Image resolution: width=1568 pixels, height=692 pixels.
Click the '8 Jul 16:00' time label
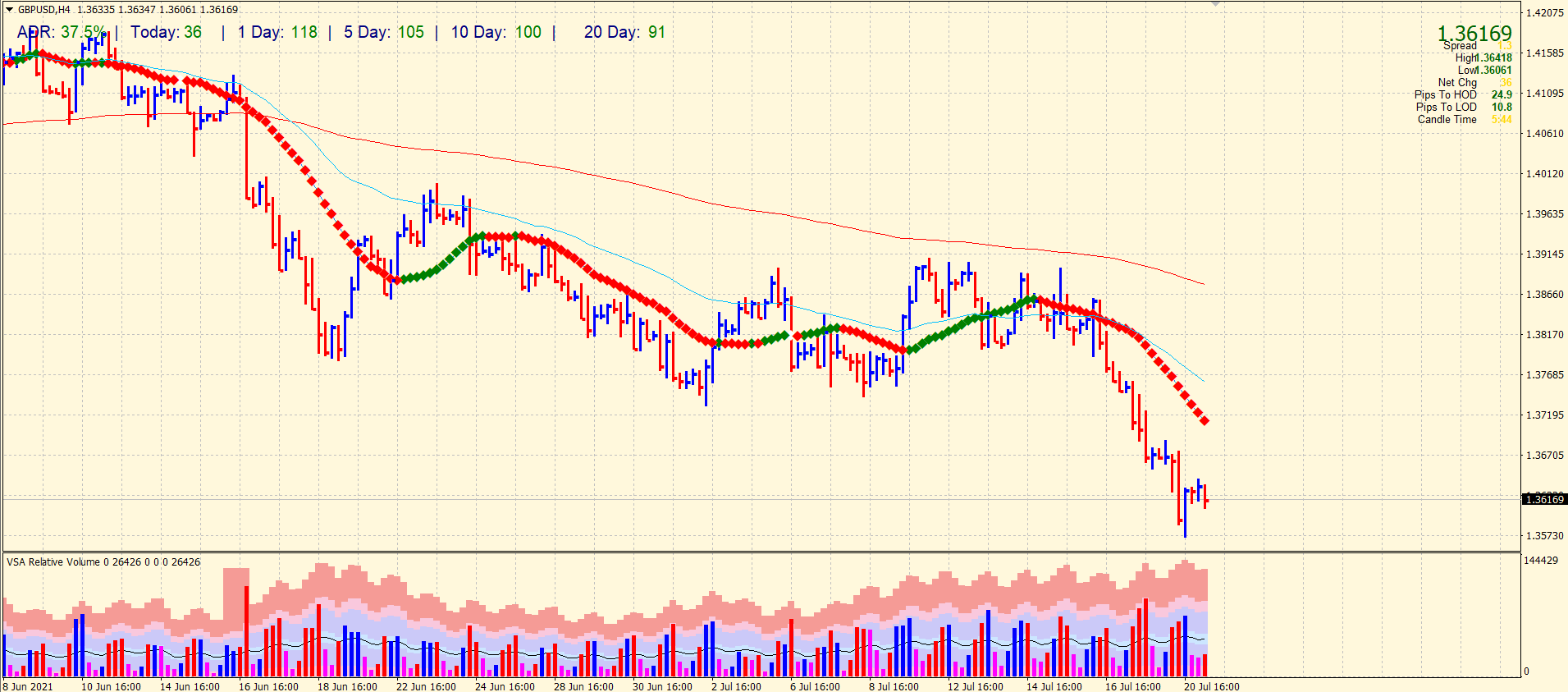[894, 687]
